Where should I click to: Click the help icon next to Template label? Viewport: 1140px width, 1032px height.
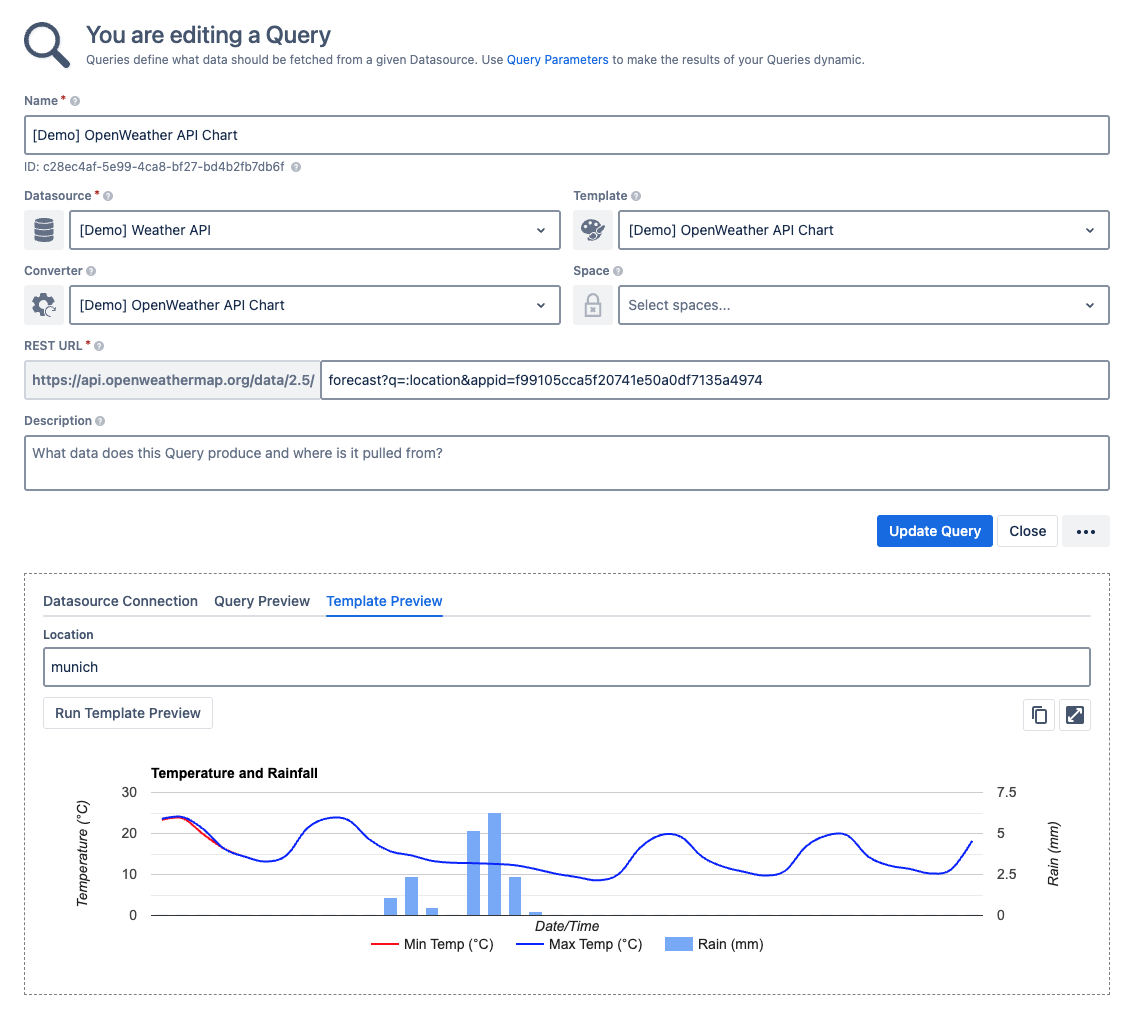tap(636, 196)
